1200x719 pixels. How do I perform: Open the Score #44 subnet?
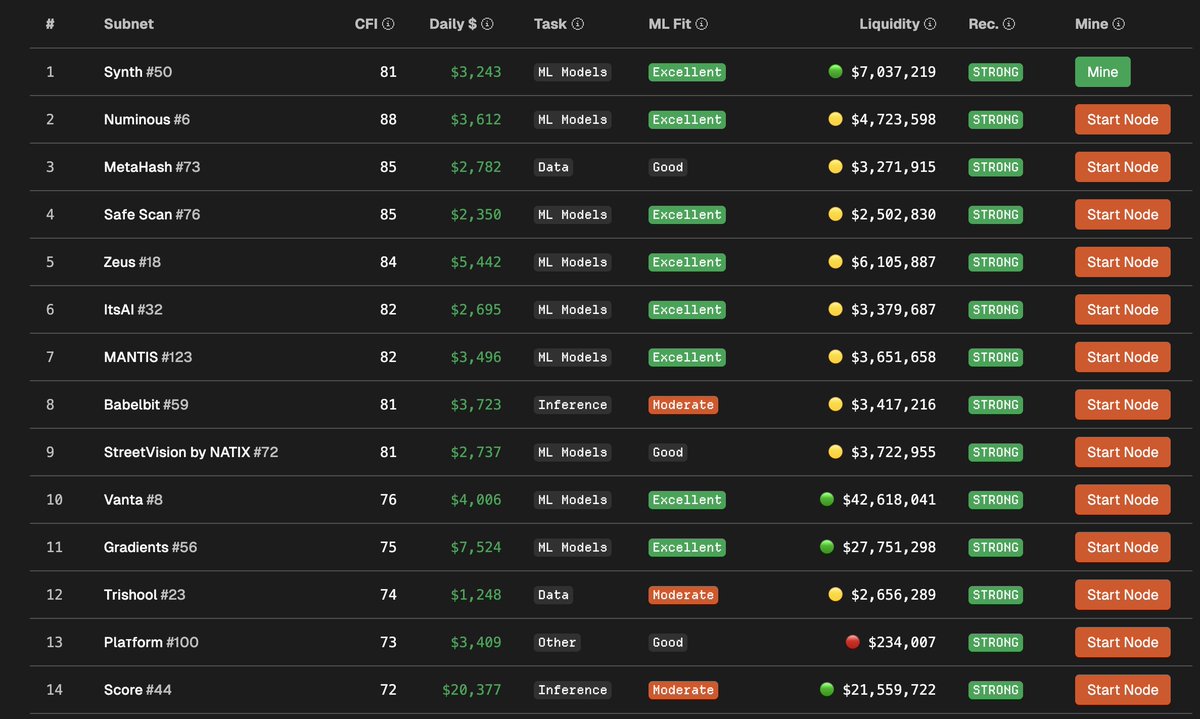[x=138, y=689]
